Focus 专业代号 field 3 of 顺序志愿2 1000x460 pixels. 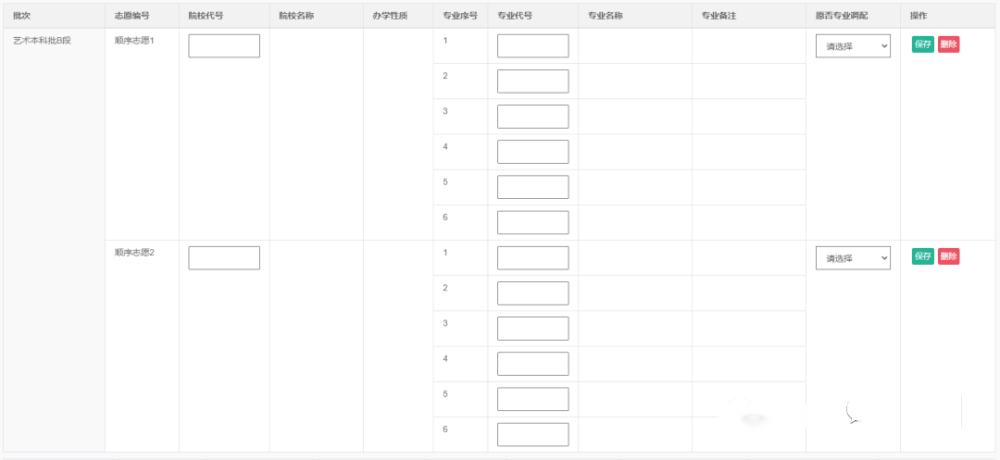tap(533, 328)
